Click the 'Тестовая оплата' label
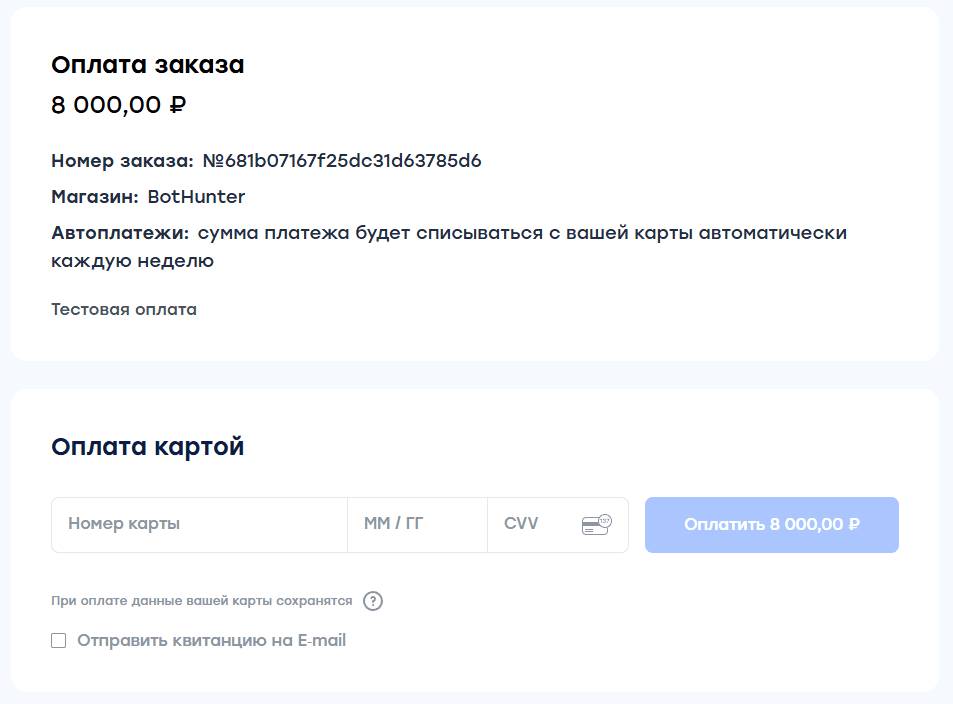The height and width of the screenshot is (704, 953). click(123, 309)
